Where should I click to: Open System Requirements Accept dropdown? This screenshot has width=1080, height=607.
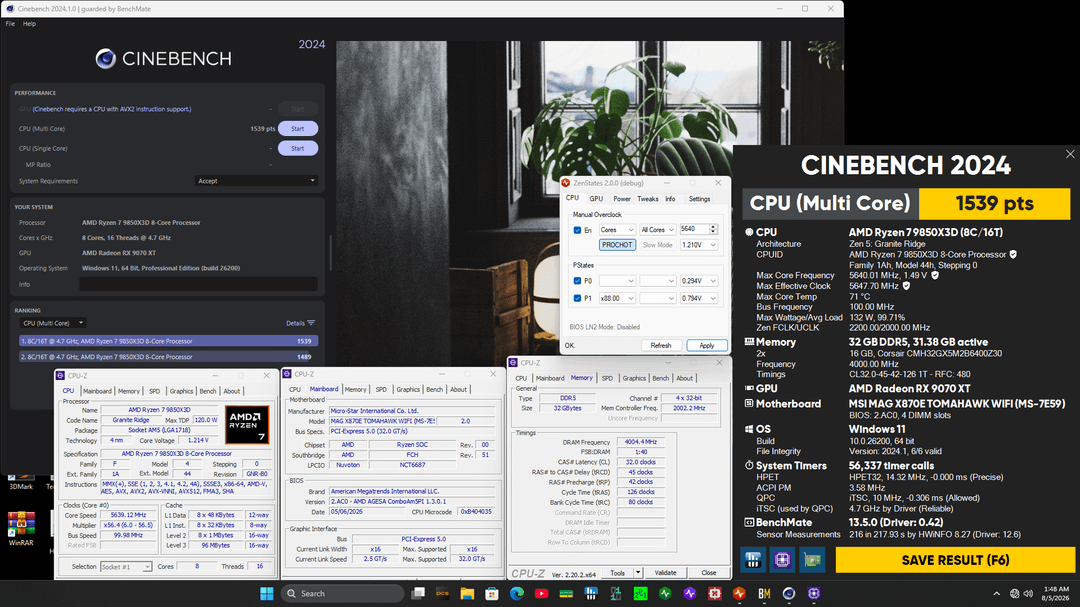(x=256, y=181)
